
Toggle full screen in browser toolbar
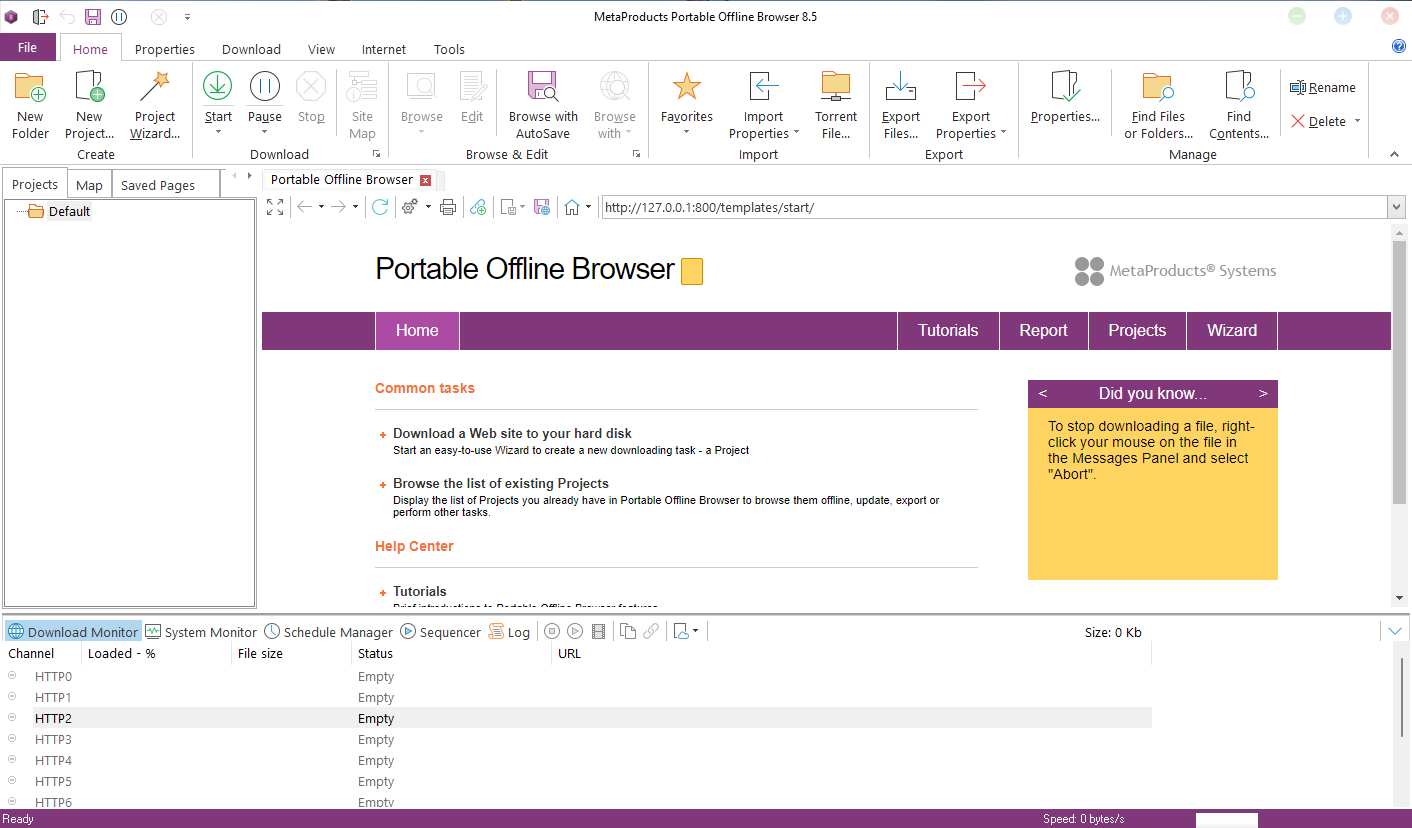coord(275,207)
